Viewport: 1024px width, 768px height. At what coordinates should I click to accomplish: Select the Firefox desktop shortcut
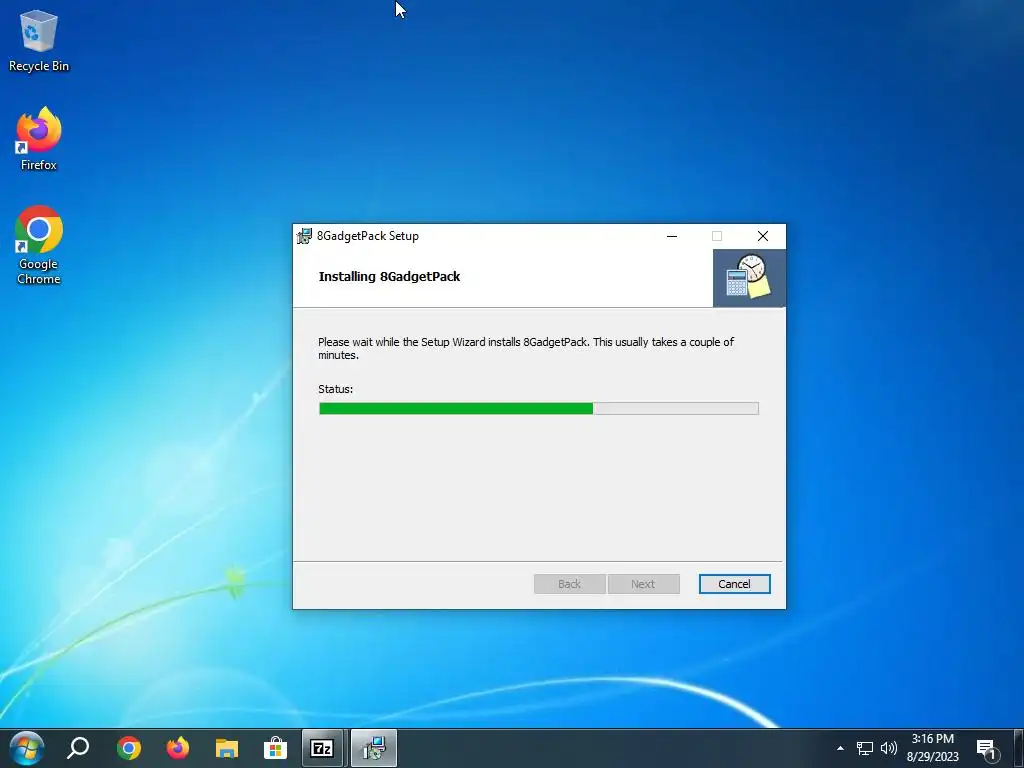coord(39,138)
